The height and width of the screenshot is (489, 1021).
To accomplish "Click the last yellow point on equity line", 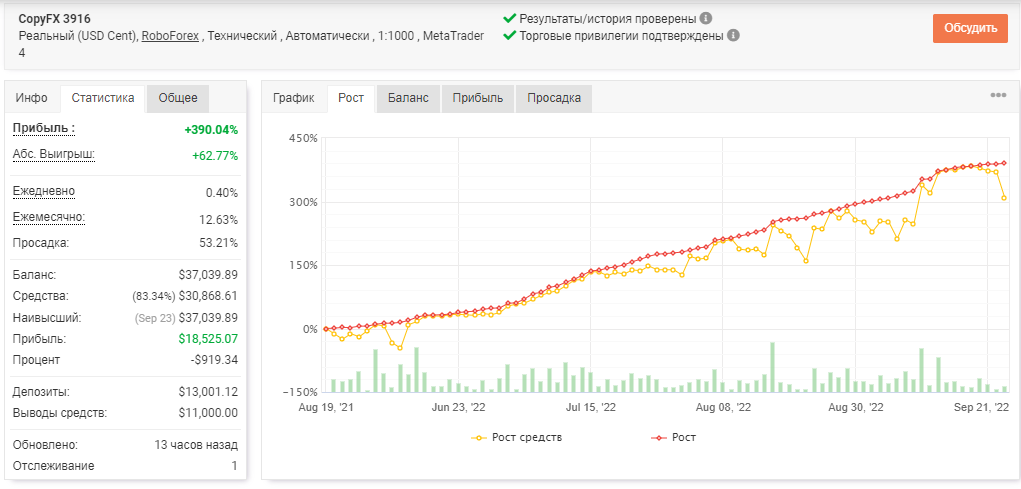I will point(1005,198).
